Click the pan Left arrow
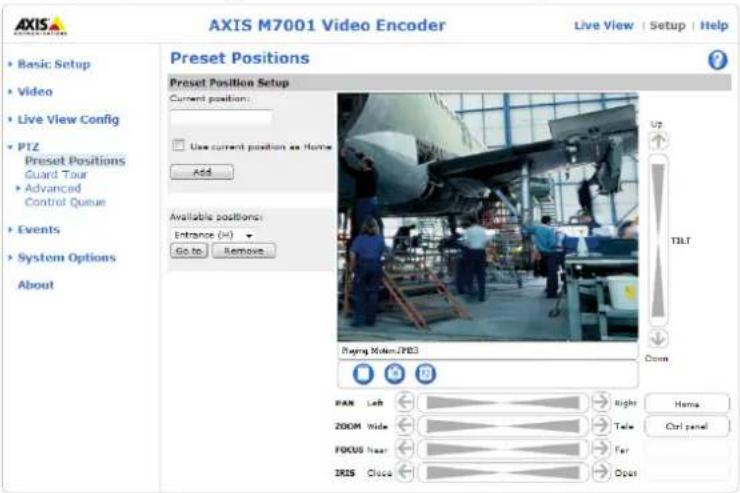Image resolution: width=740 pixels, height=493 pixels. (x=405, y=402)
